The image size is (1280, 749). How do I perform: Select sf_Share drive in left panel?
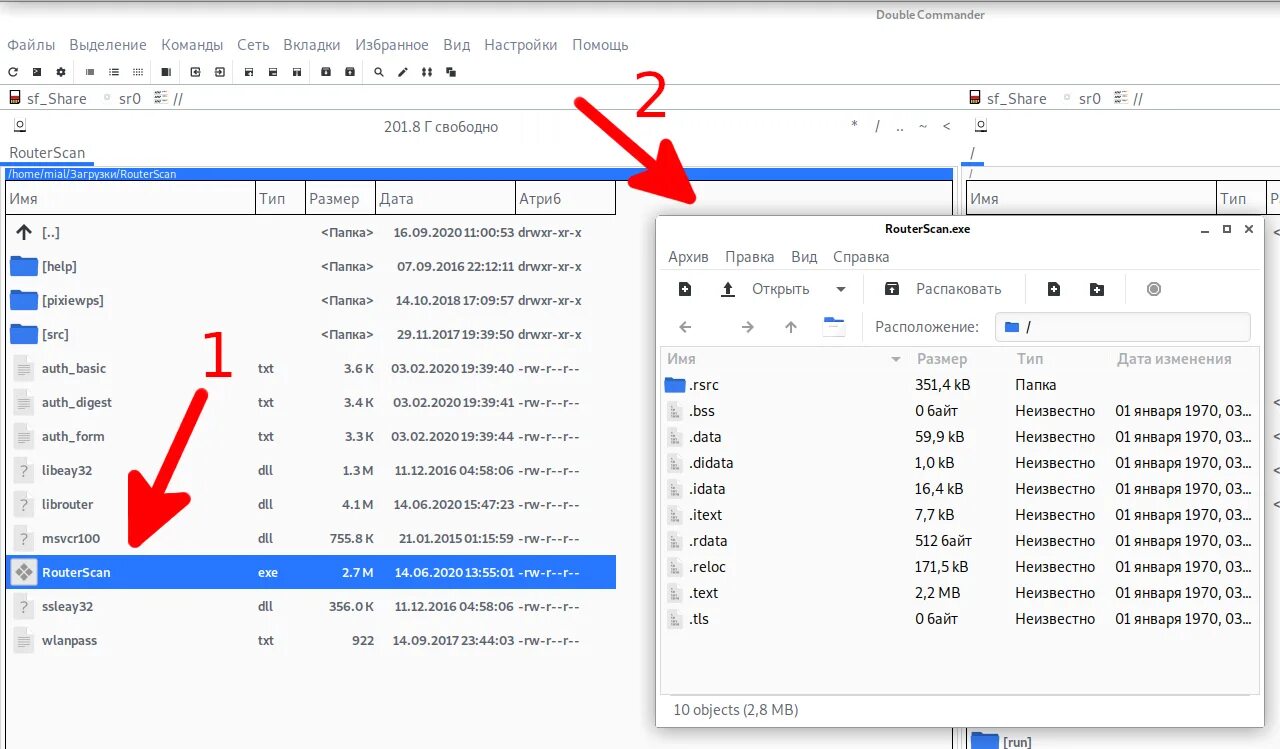(x=47, y=98)
